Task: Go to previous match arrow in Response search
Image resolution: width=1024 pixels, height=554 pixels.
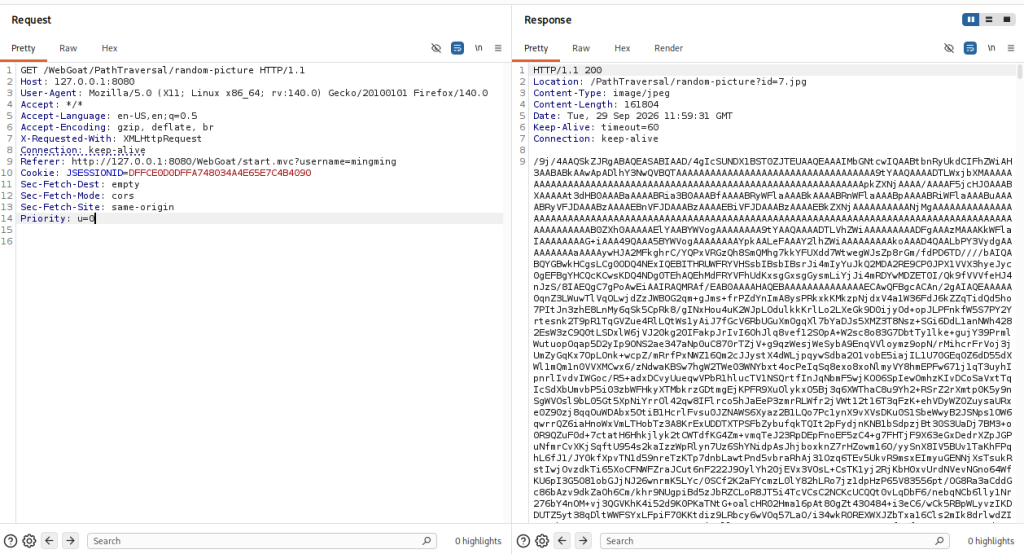Action: (562, 540)
